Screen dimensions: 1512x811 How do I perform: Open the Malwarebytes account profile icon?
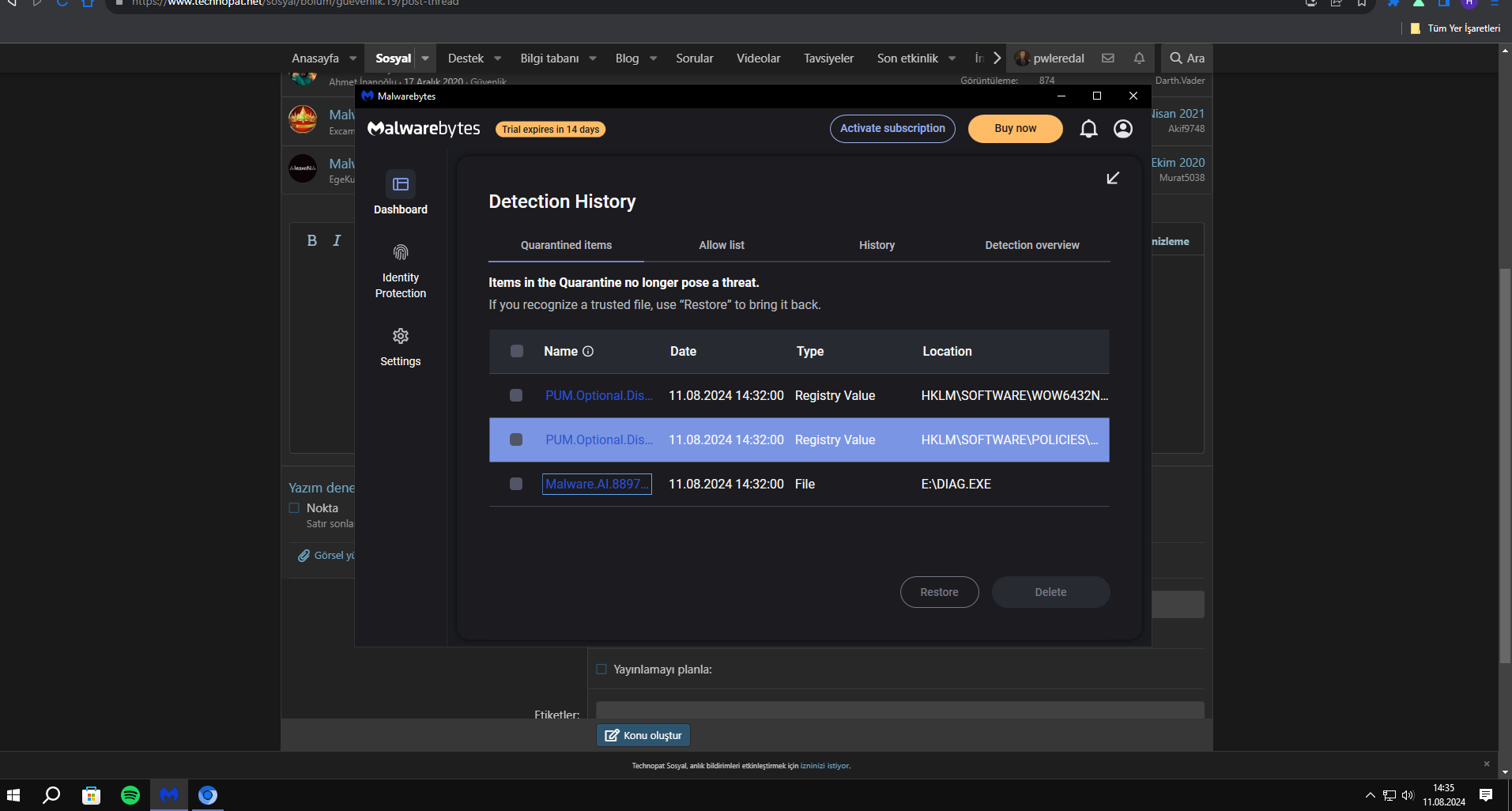[1122, 129]
